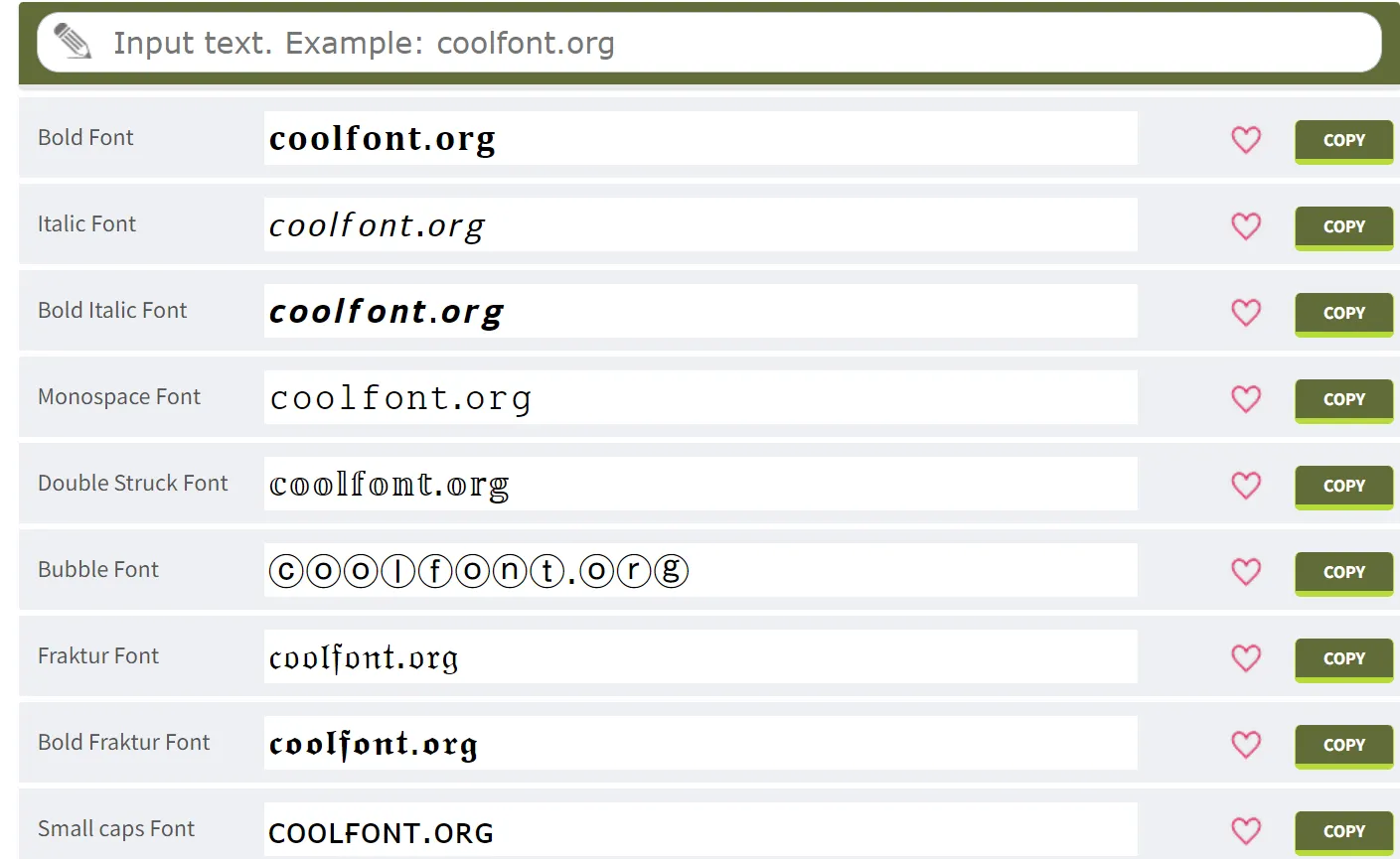Screen dimensions: 1400x859
Task: Copy the Bold Fraktur Font text
Action: tap(1343, 745)
